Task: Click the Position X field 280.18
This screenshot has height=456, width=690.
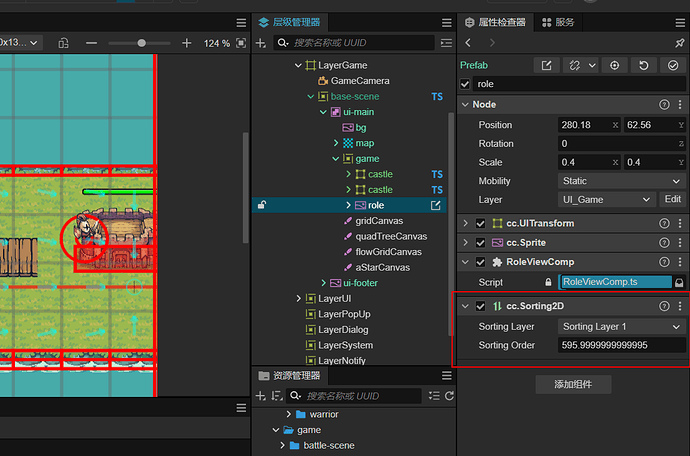Action: [x=589, y=125]
